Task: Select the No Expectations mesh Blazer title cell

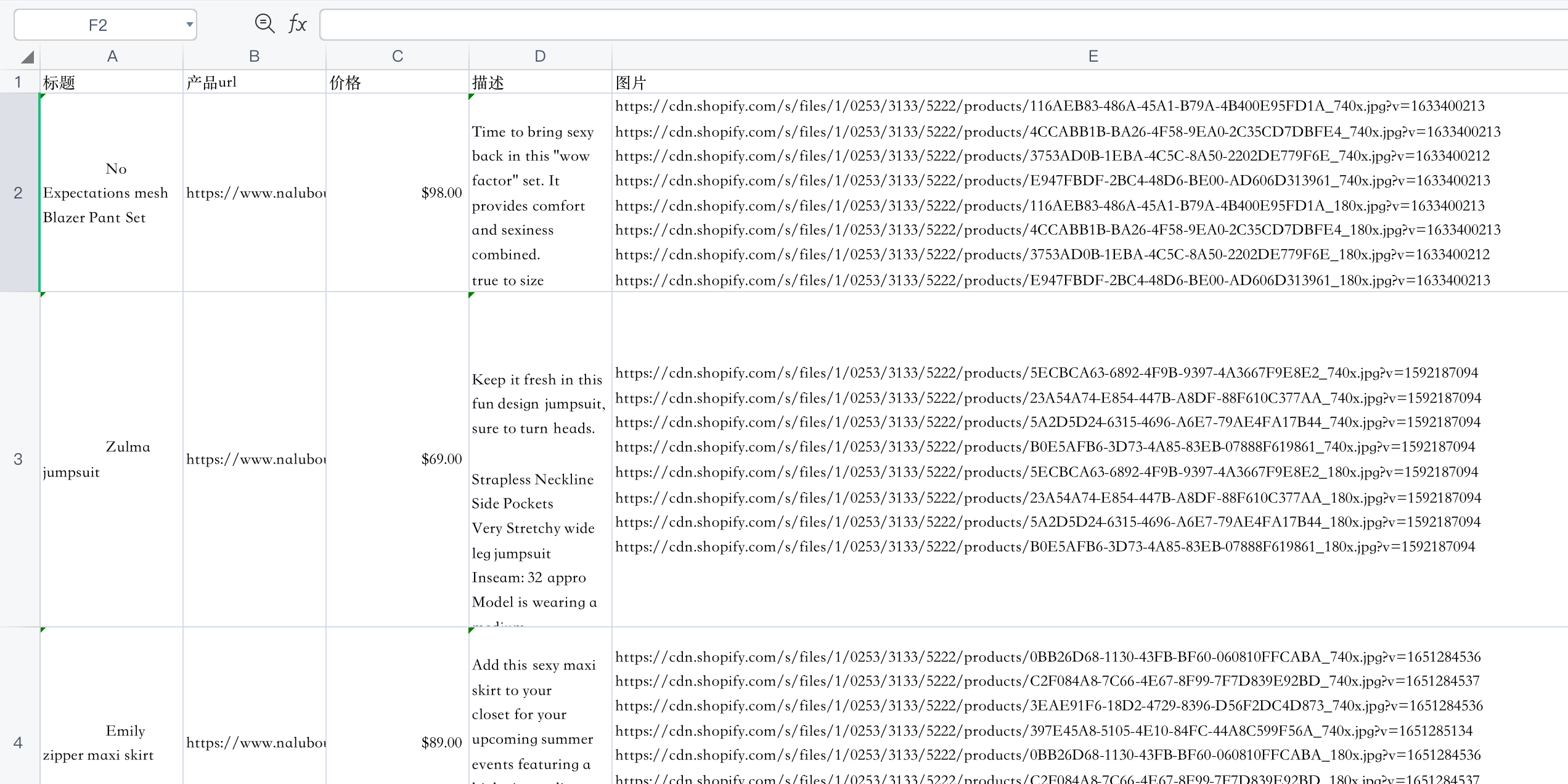Action: pyautogui.click(x=112, y=192)
